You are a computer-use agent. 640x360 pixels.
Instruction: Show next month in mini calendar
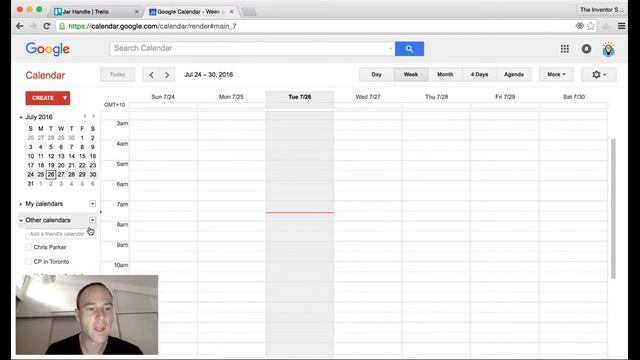click(x=93, y=117)
